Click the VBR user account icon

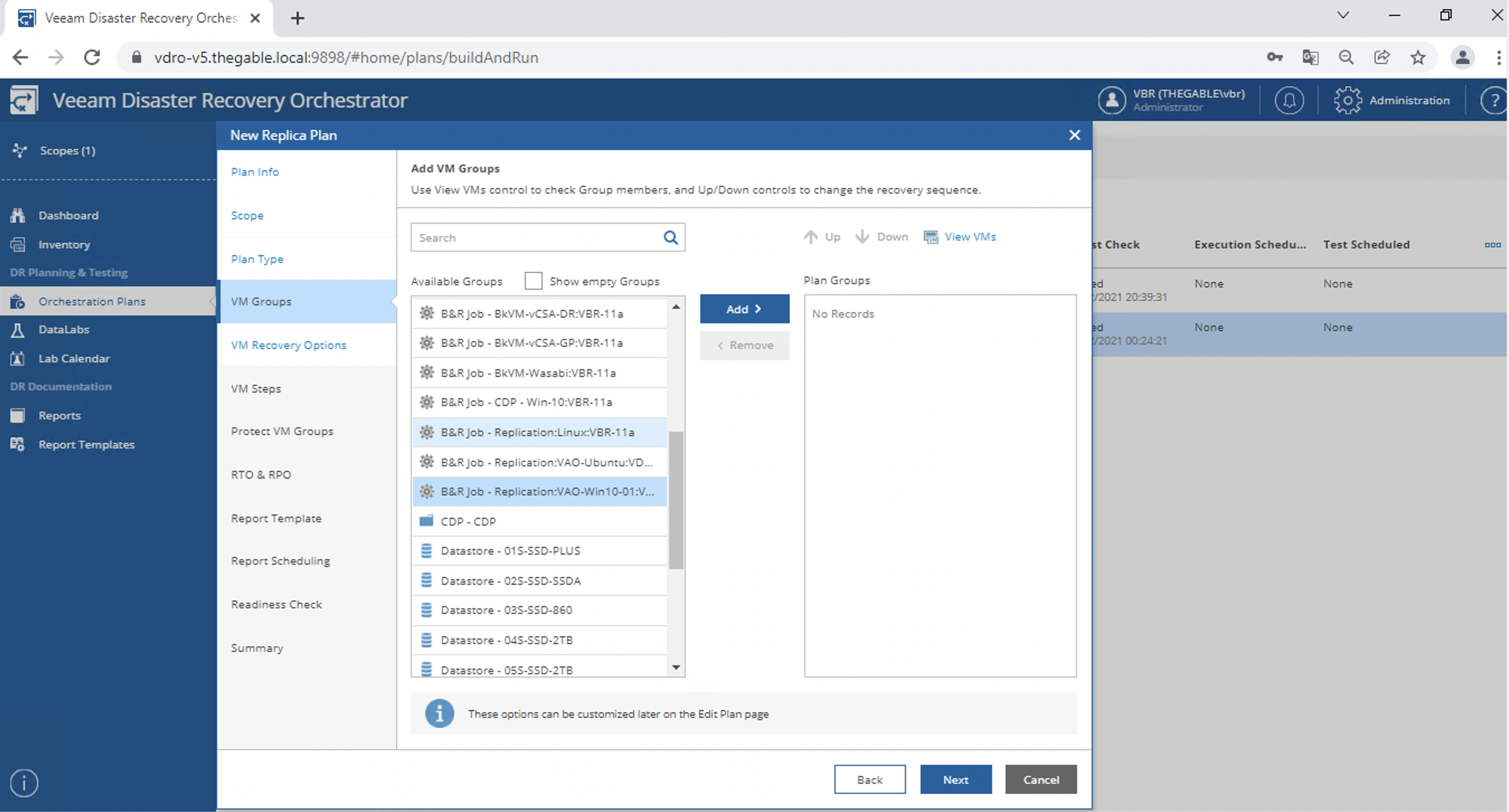pos(1111,100)
